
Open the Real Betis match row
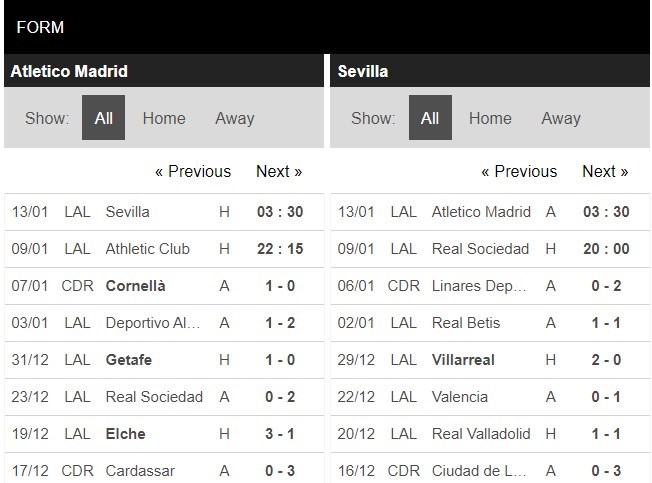pos(466,323)
